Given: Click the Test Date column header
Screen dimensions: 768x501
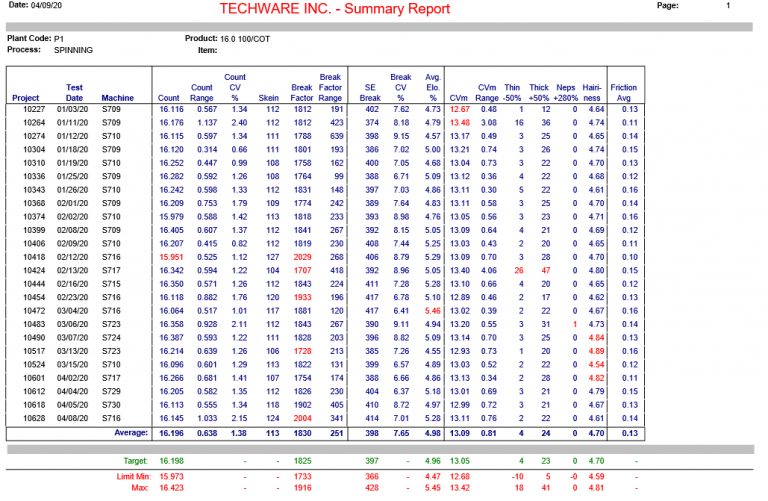Looking at the screenshot, I should [x=74, y=93].
